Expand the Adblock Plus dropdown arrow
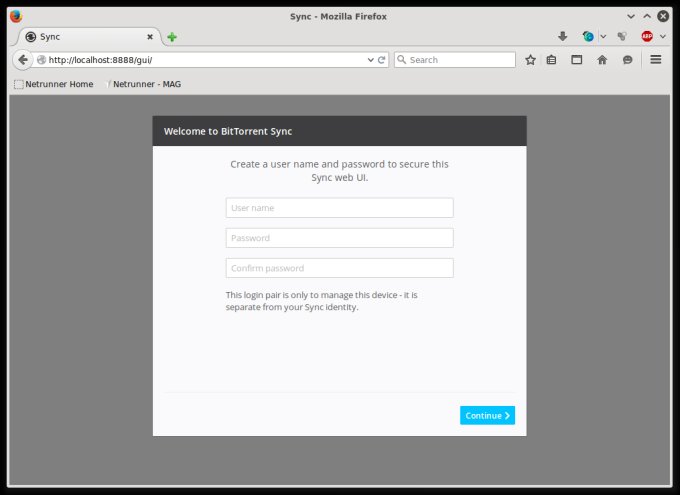Screen dimensions: 680x495 click(x=663, y=36)
